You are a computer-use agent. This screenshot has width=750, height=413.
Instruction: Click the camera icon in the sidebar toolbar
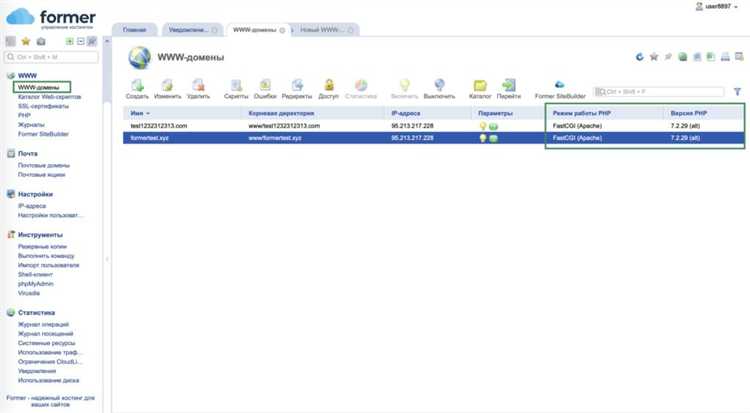click(x=41, y=42)
